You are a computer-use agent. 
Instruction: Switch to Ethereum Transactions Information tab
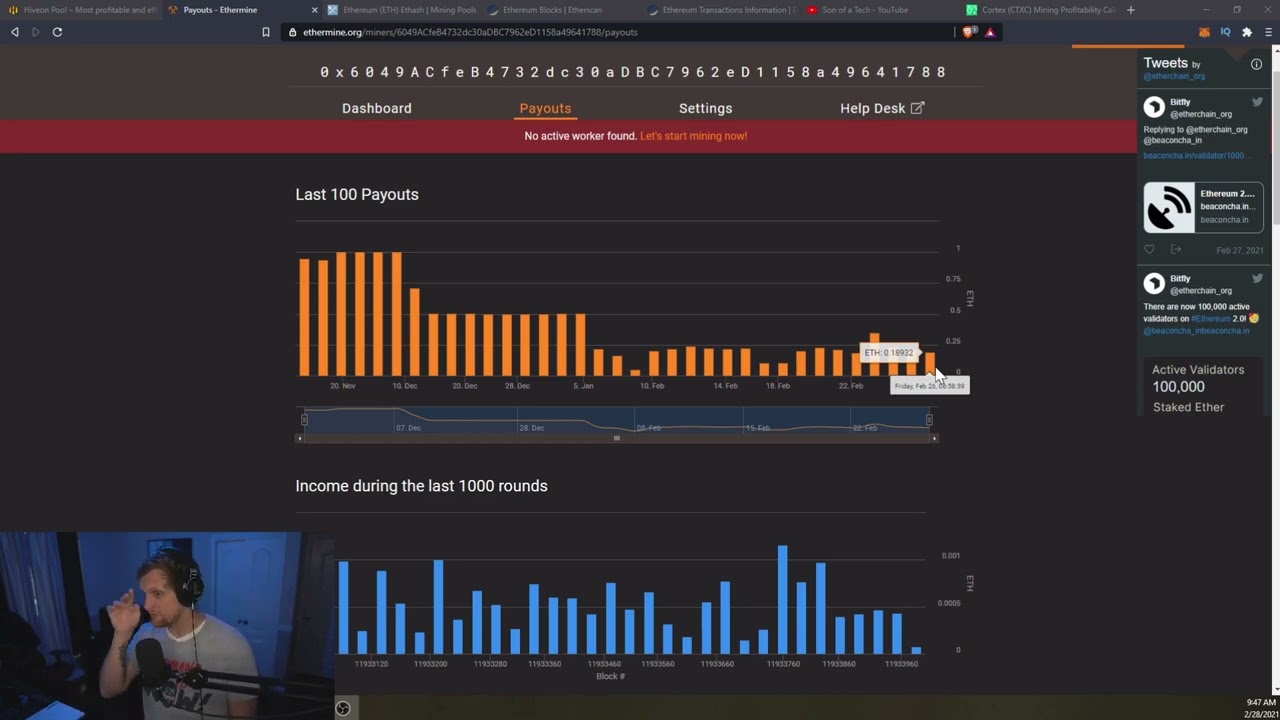(722, 10)
